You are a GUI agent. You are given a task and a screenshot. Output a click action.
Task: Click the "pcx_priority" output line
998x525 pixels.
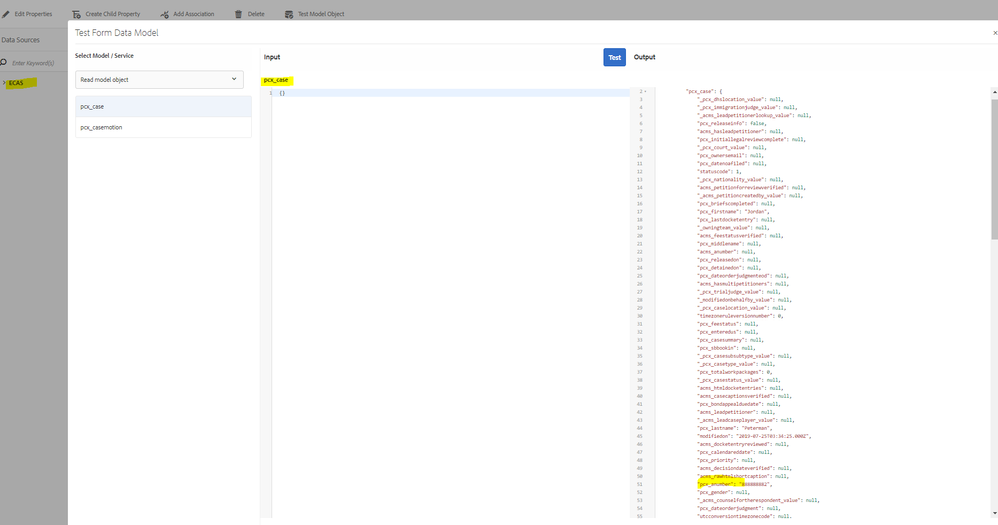pos(726,460)
